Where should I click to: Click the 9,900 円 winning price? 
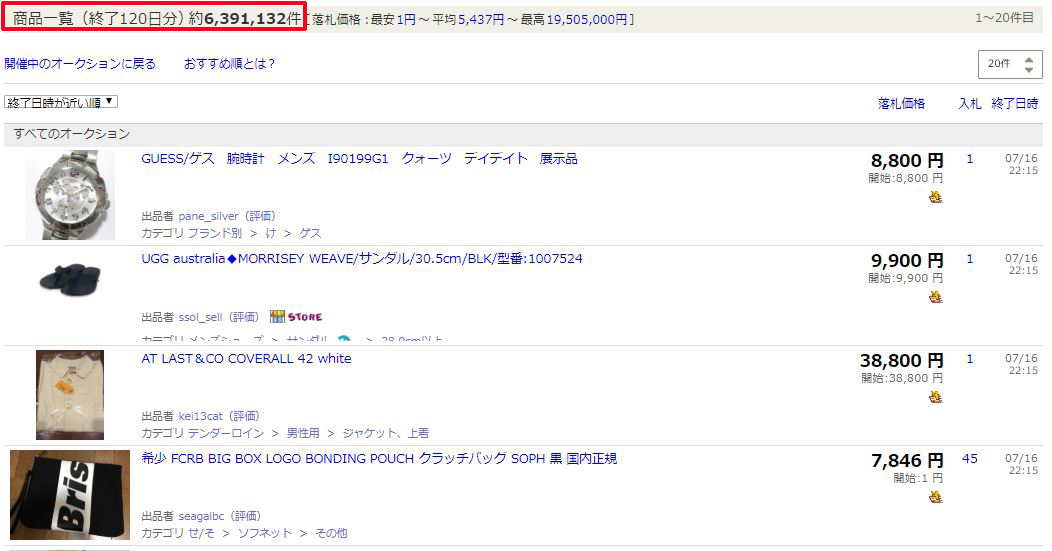pos(907,260)
